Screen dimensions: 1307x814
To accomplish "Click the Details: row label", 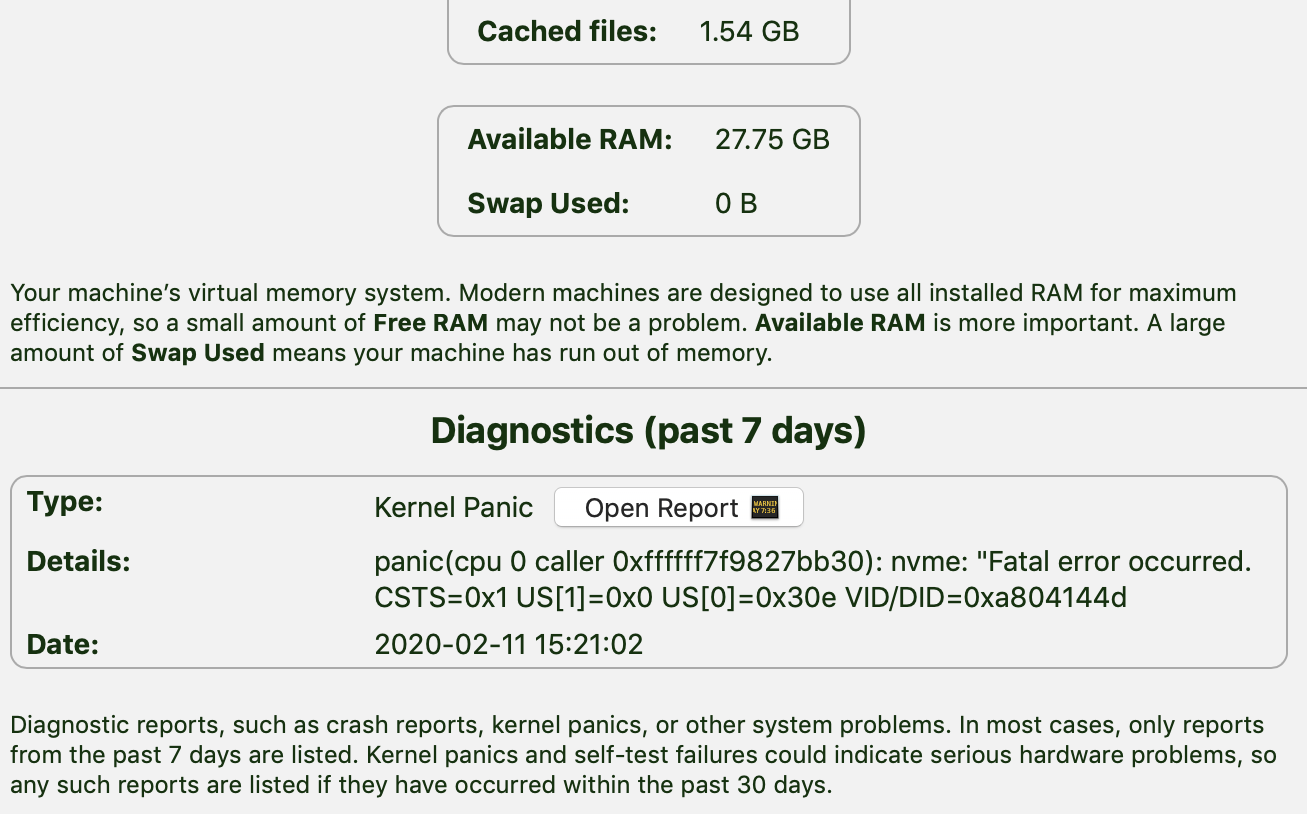I will click(78, 562).
